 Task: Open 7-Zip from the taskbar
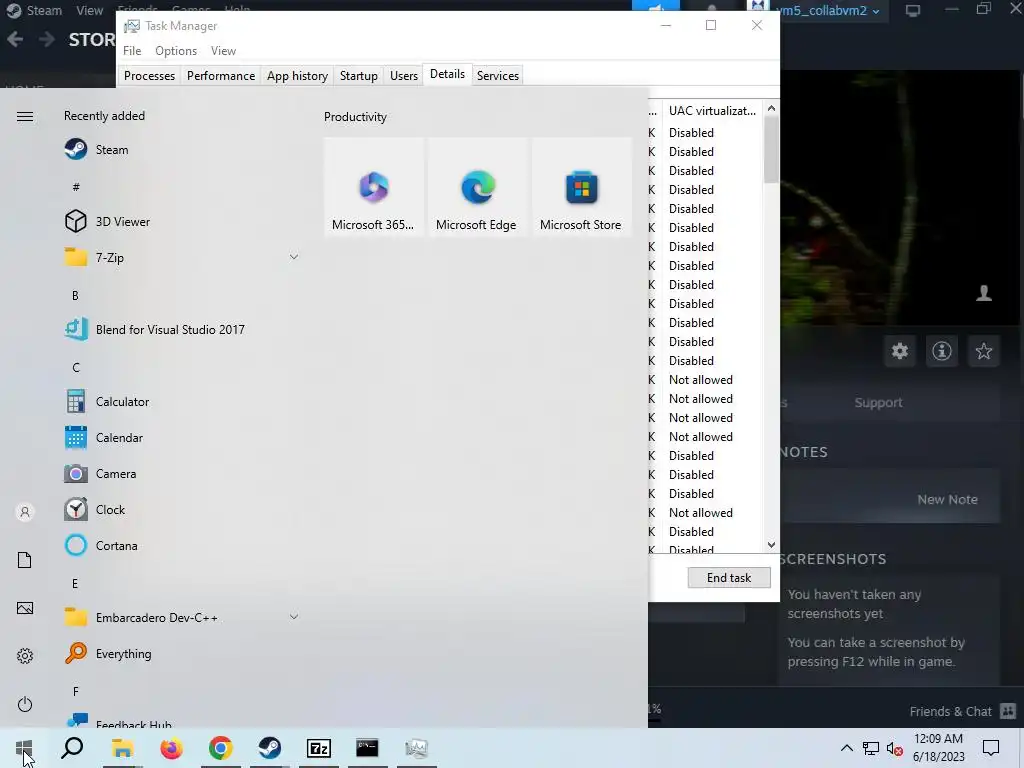319,748
